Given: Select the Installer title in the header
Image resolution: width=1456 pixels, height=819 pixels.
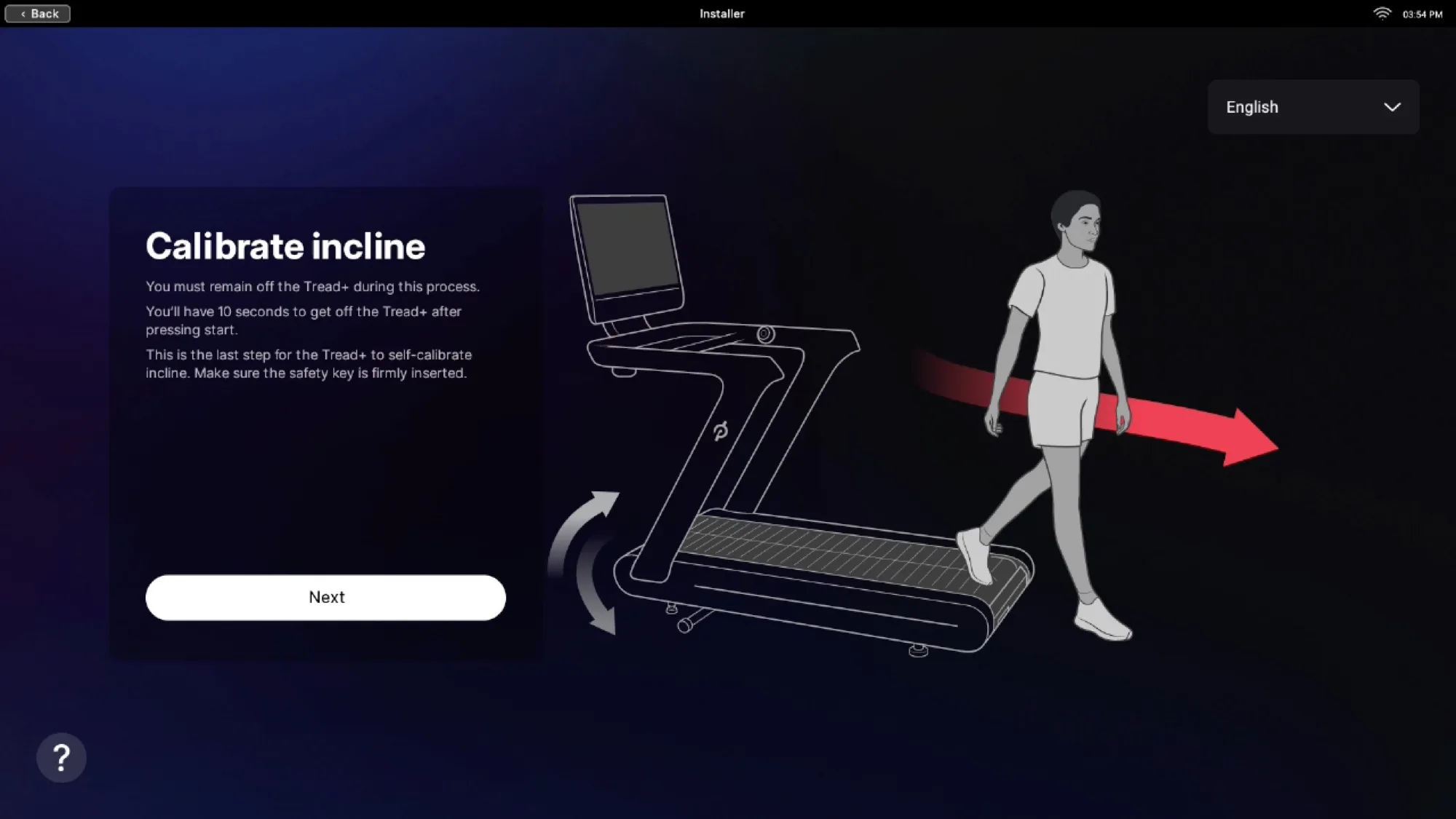Looking at the screenshot, I should pos(721,13).
